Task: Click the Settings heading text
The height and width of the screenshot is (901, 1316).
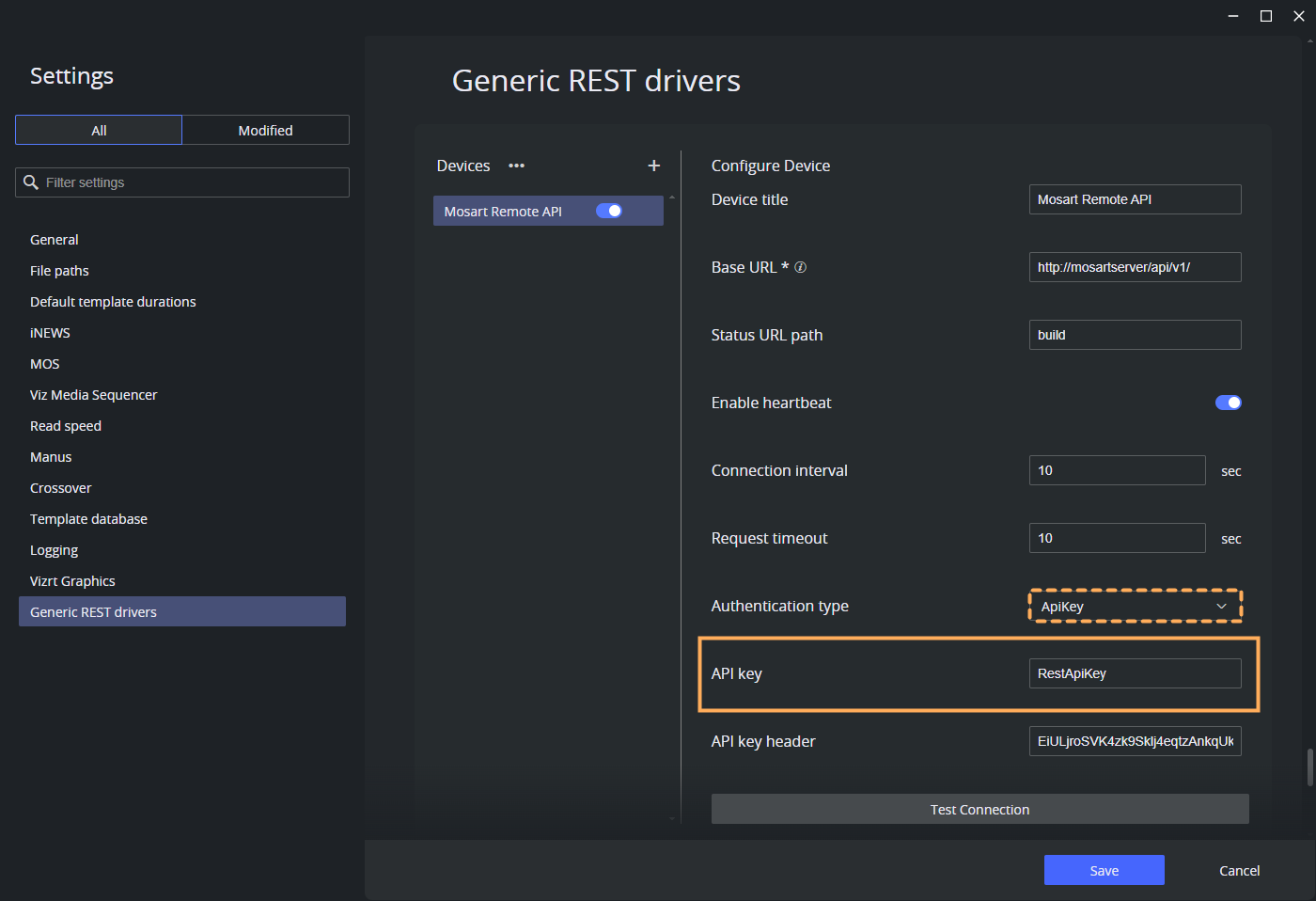Action: click(71, 76)
